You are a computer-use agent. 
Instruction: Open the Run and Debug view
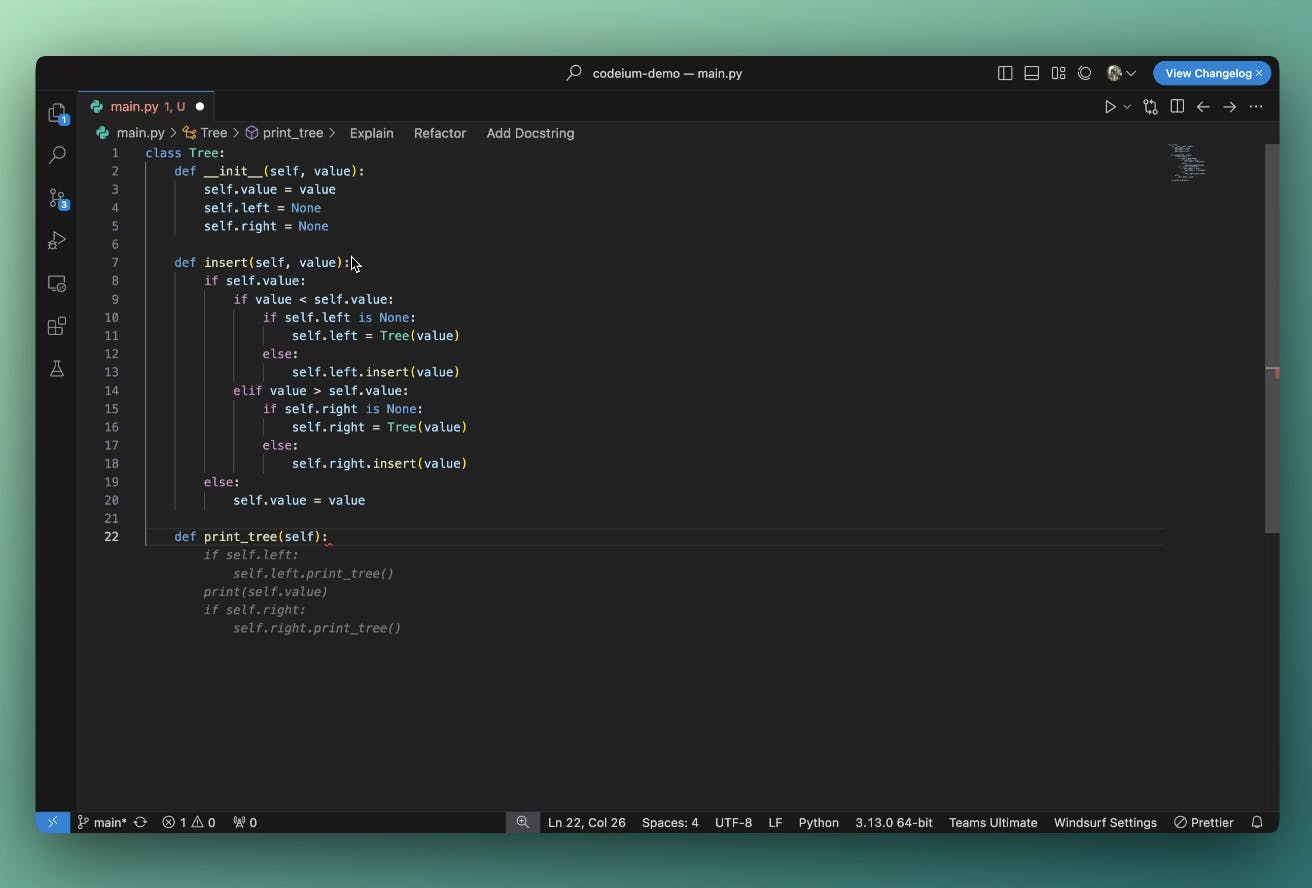pyautogui.click(x=57, y=241)
